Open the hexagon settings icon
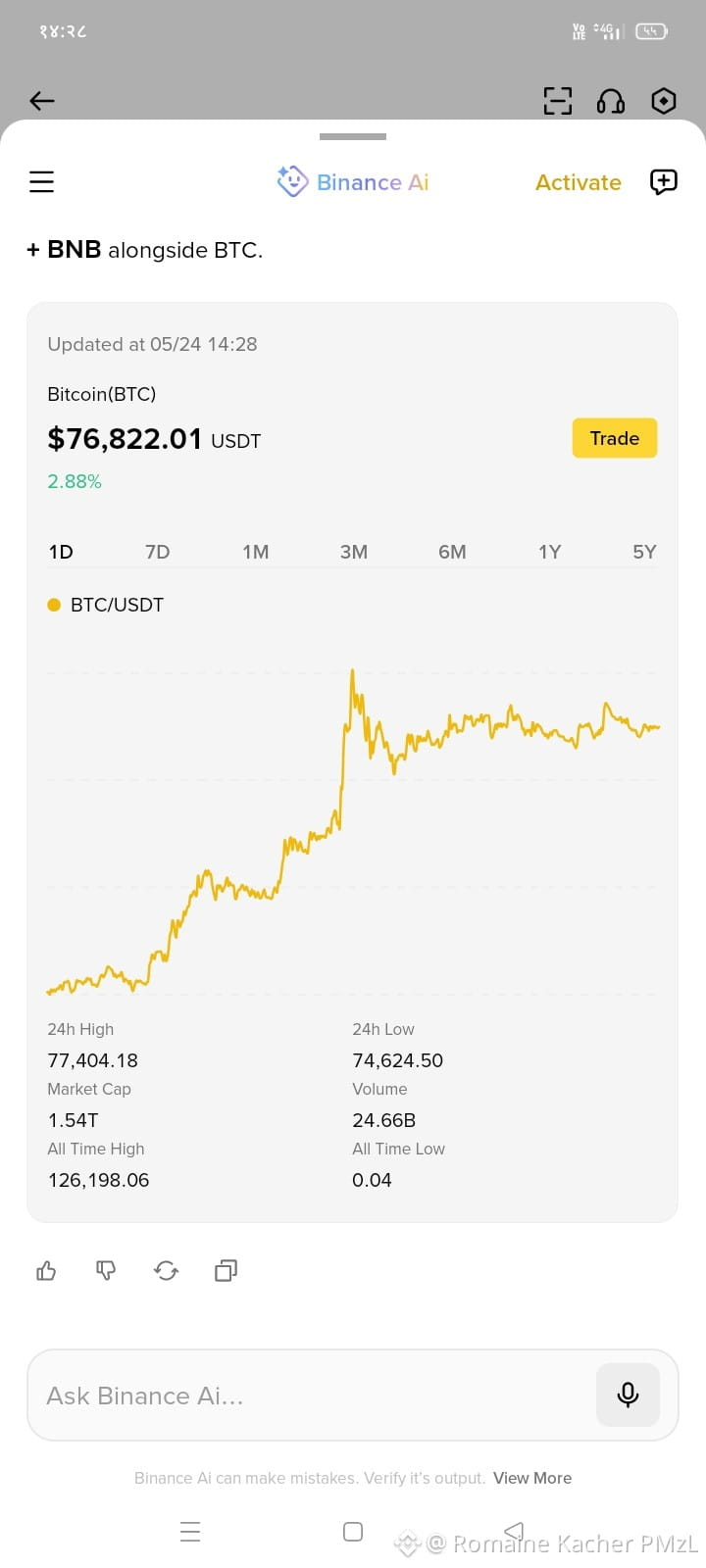Screen dimensions: 706x1568 pyautogui.click(x=664, y=101)
